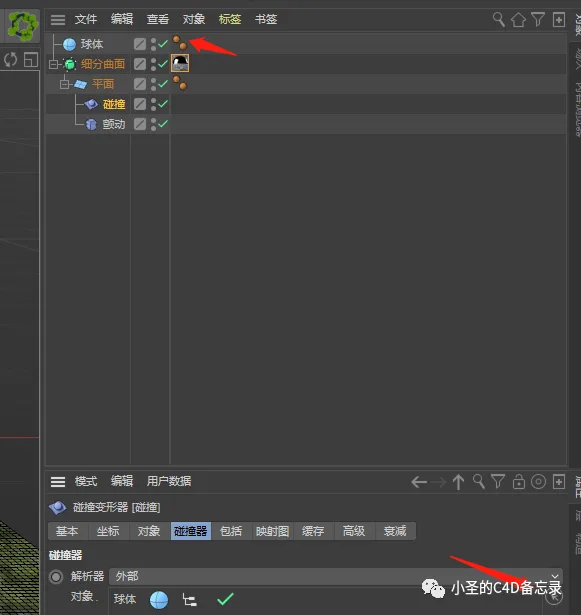581x615 pixels.
Task: Click back arrow in Attribute Manager
Action: [x=419, y=482]
